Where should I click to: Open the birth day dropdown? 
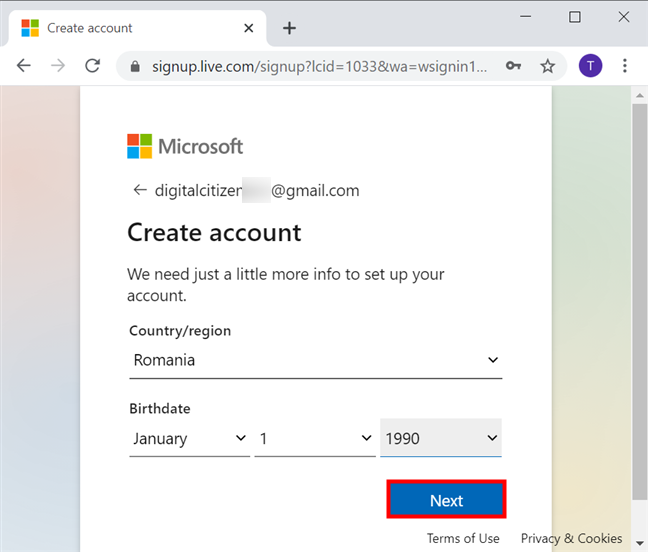(314, 438)
